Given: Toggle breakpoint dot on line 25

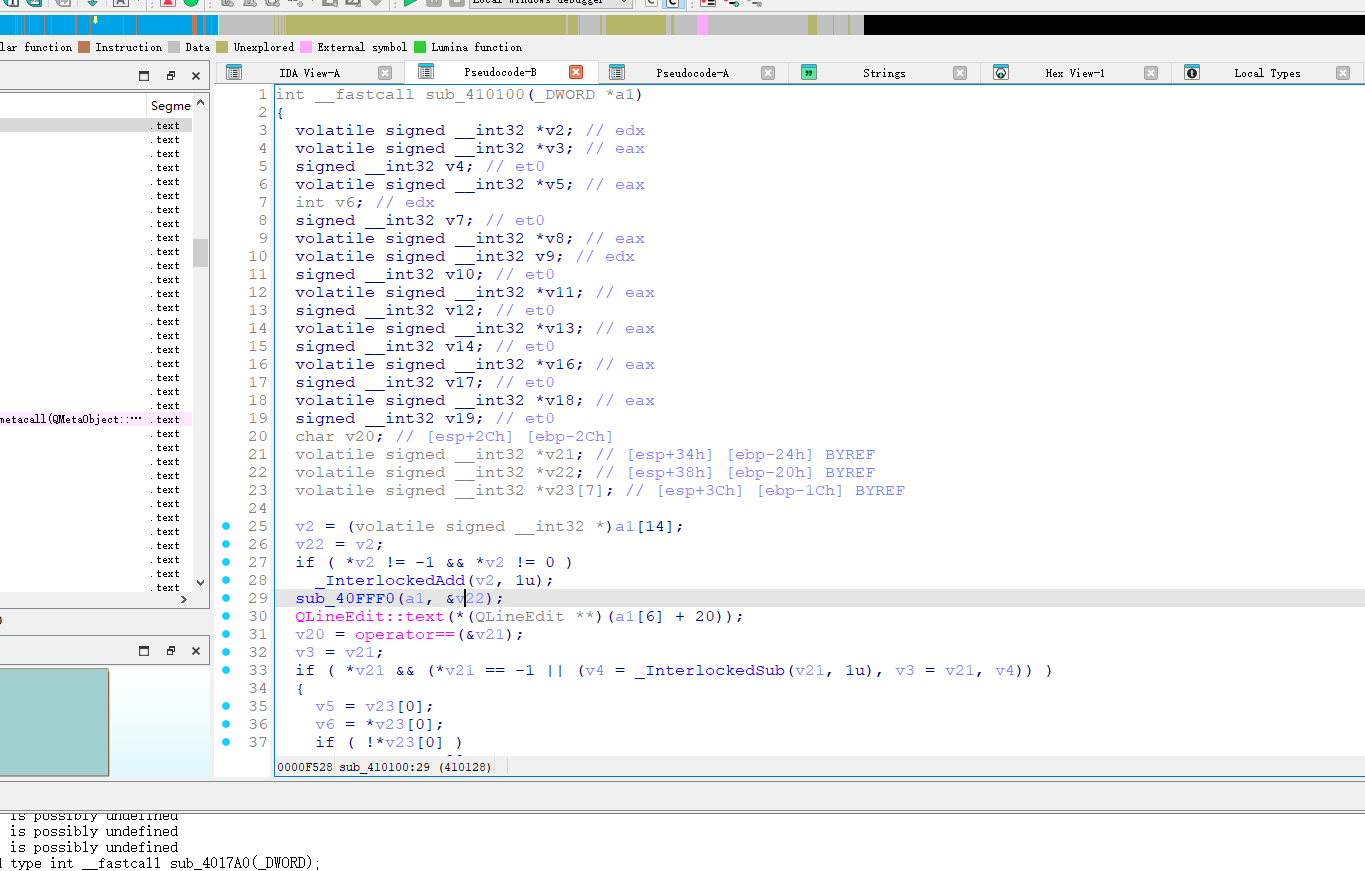Looking at the screenshot, I should [x=226, y=526].
